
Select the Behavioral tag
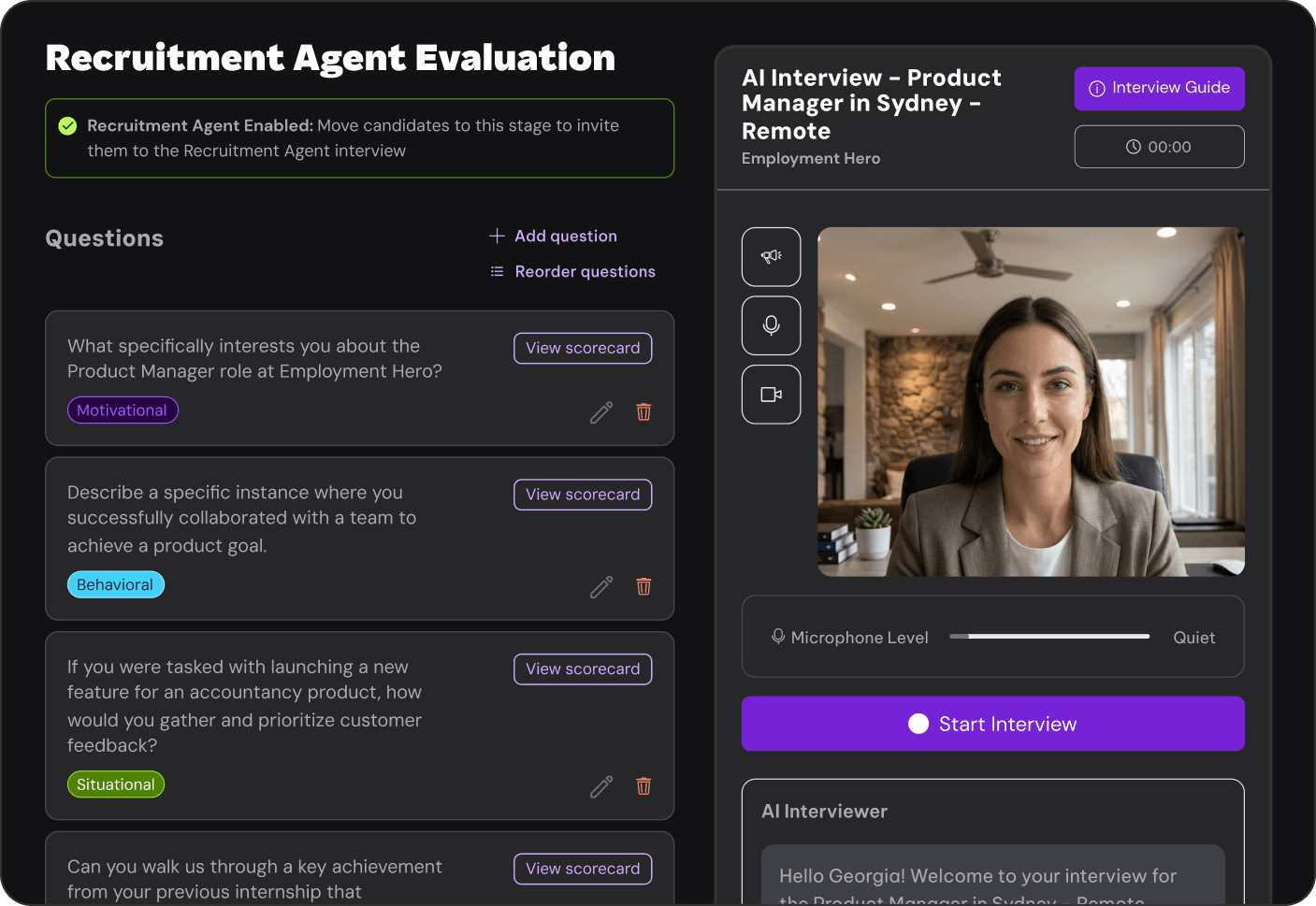115,585
